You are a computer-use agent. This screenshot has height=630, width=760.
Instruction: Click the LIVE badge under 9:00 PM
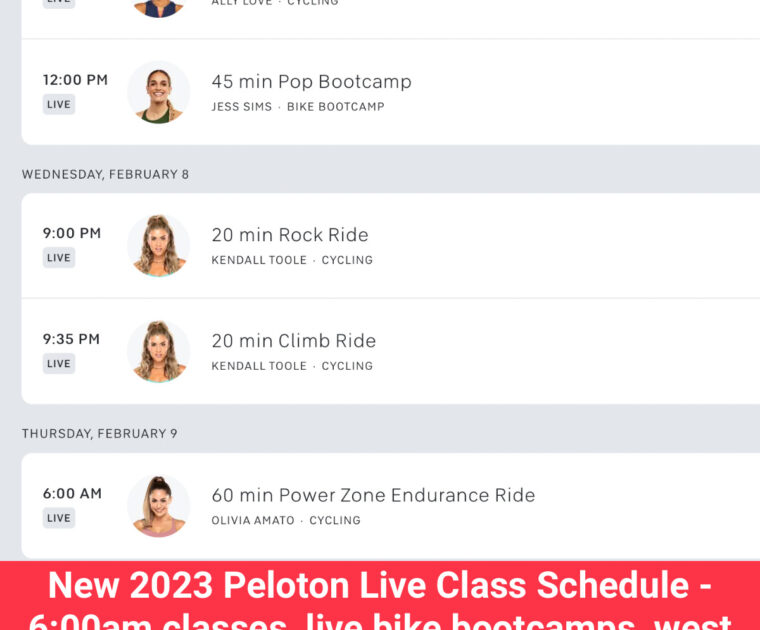click(x=59, y=258)
